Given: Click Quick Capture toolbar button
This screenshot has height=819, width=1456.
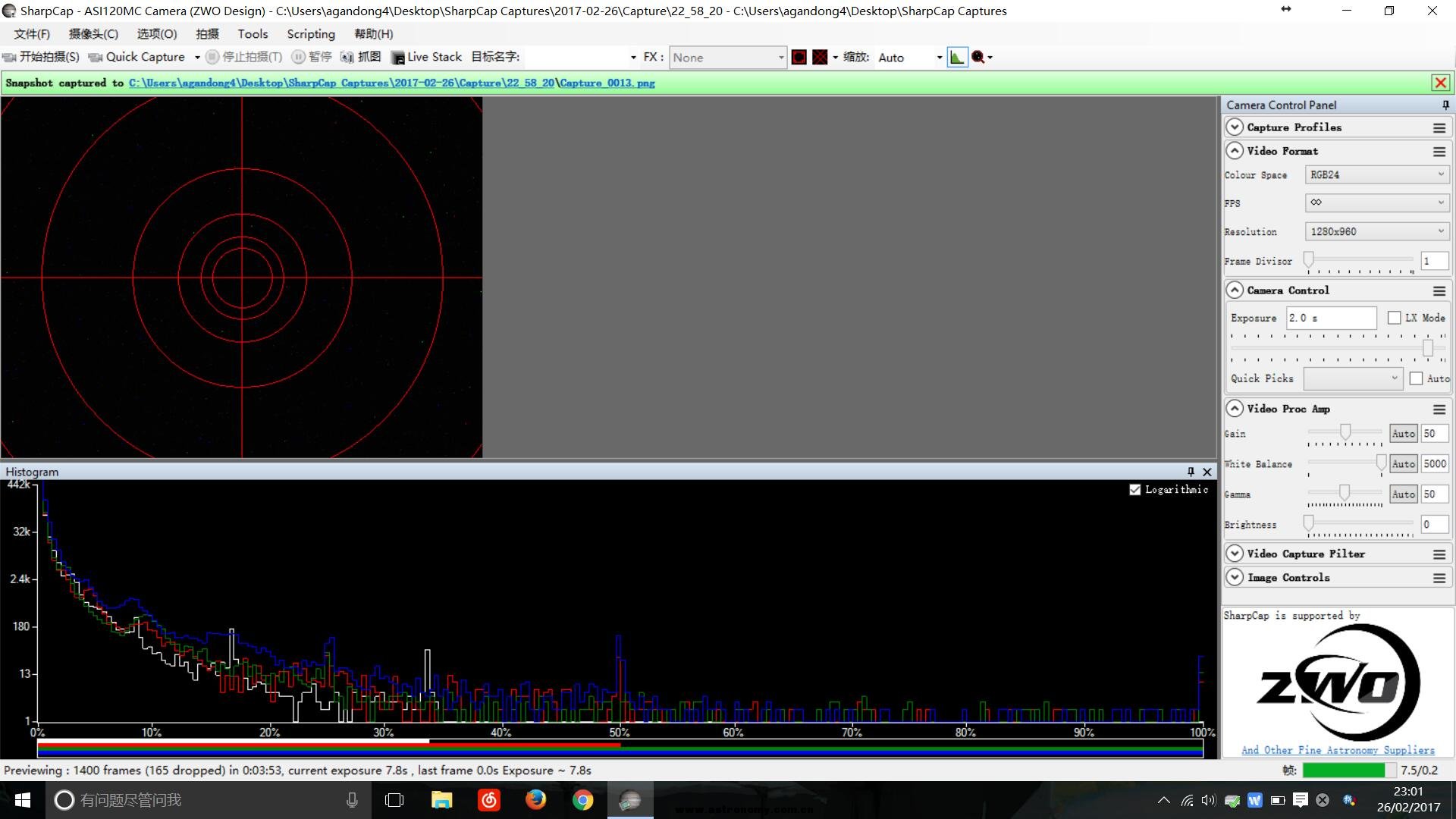Looking at the screenshot, I should [137, 57].
